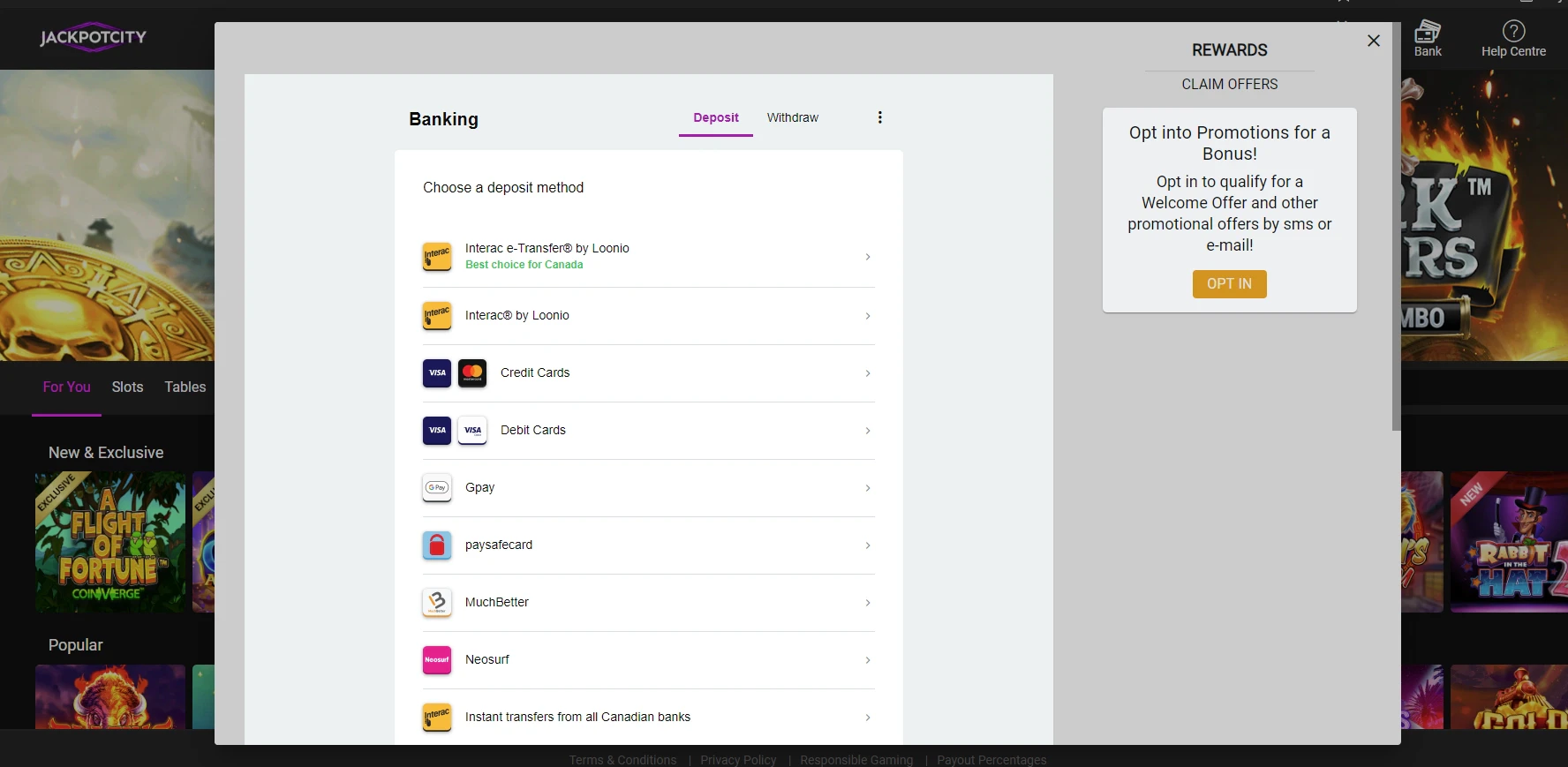Select the Credit Cards text label
The width and height of the screenshot is (1568, 767).
(535, 373)
